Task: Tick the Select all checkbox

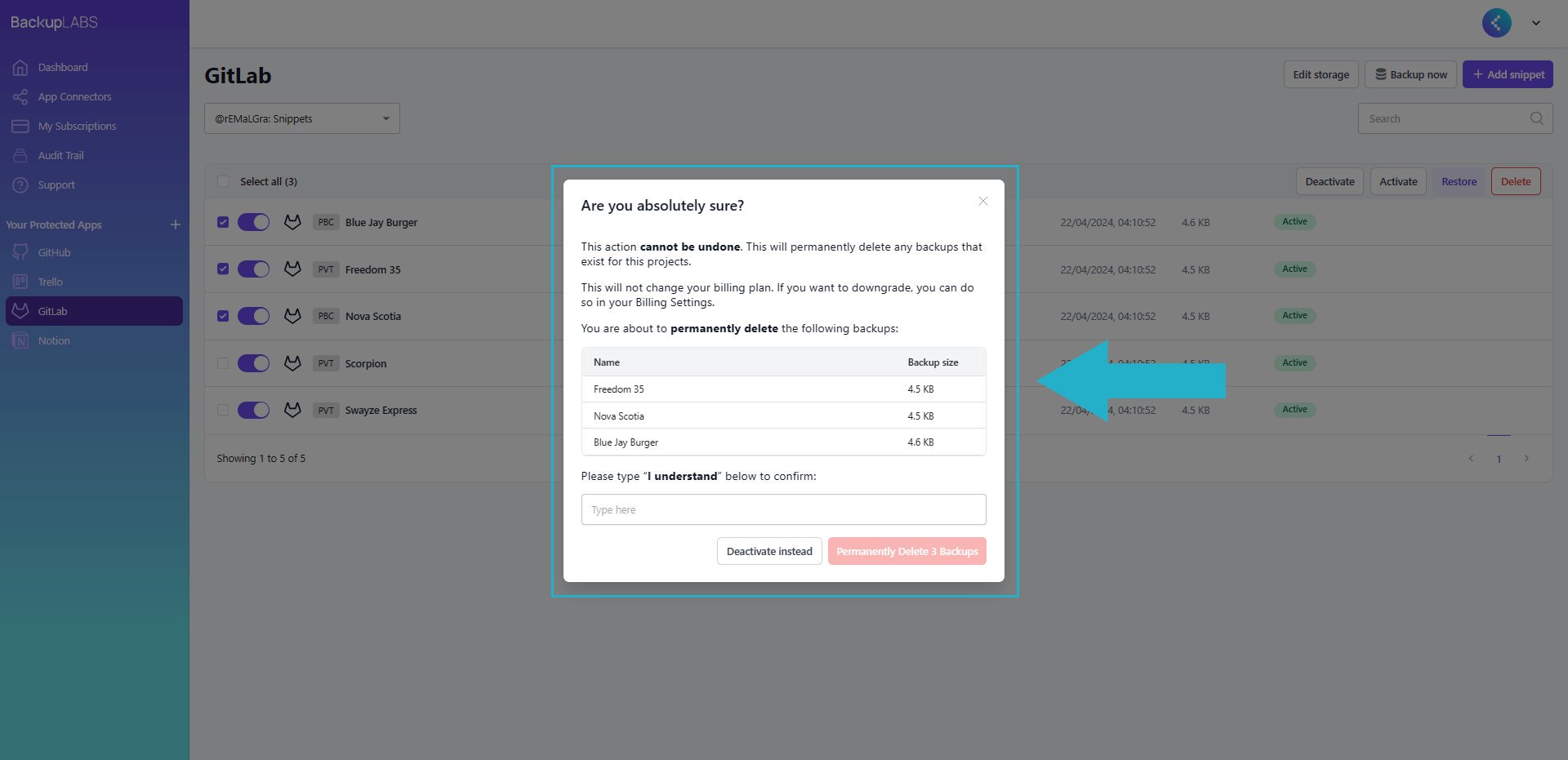Action: click(x=223, y=181)
